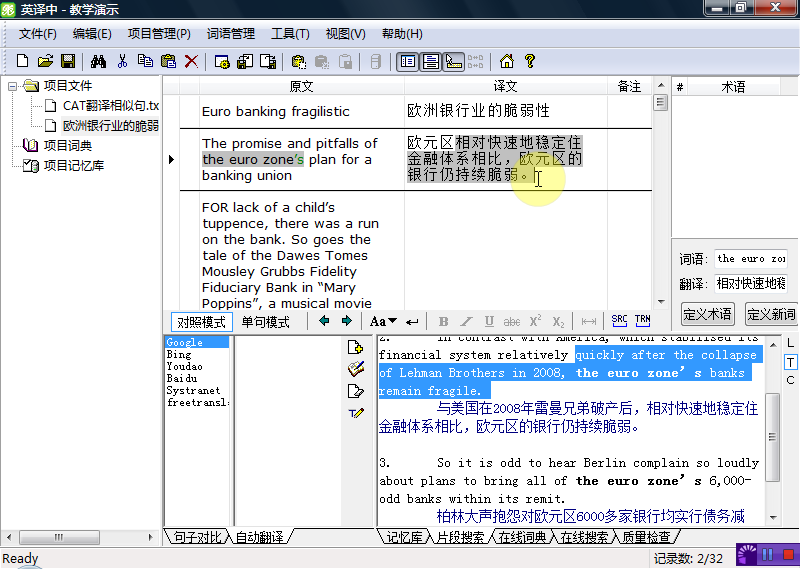Go to Home with the house icon
The width and height of the screenshot is (800, 569).
pyautogui.click(x=507, y=61)
